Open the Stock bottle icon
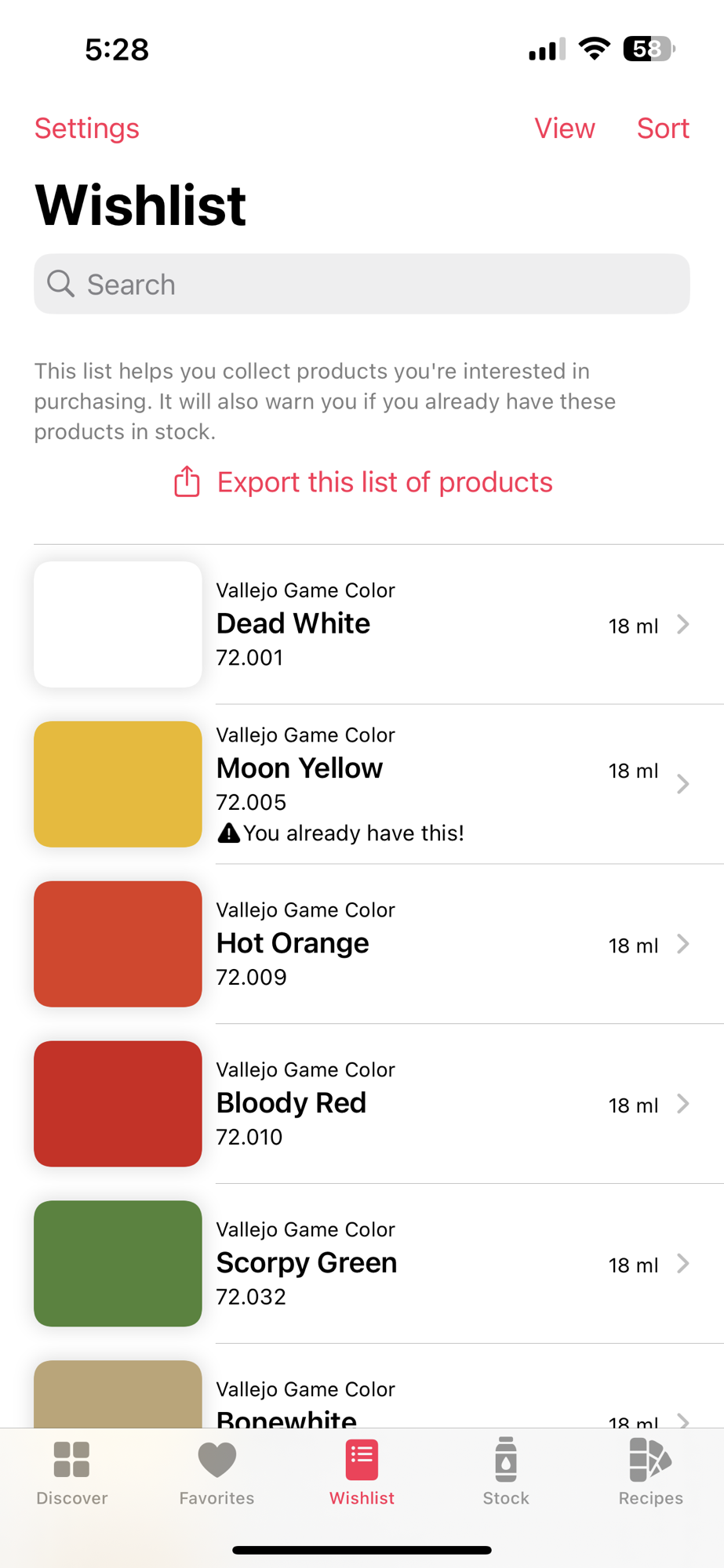The image size is (724, 1568). (x=506, y=1460)
